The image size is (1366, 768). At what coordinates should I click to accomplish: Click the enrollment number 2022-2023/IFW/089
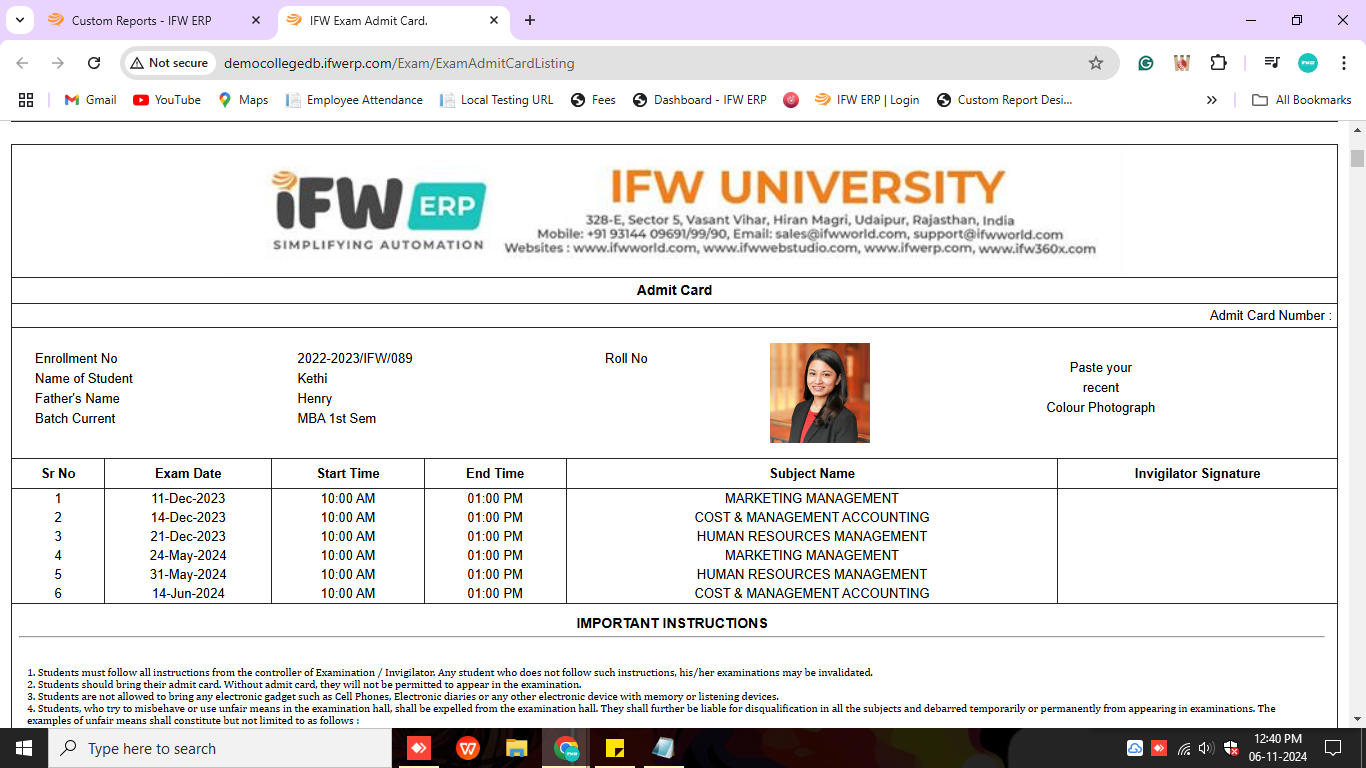[355, 358]
